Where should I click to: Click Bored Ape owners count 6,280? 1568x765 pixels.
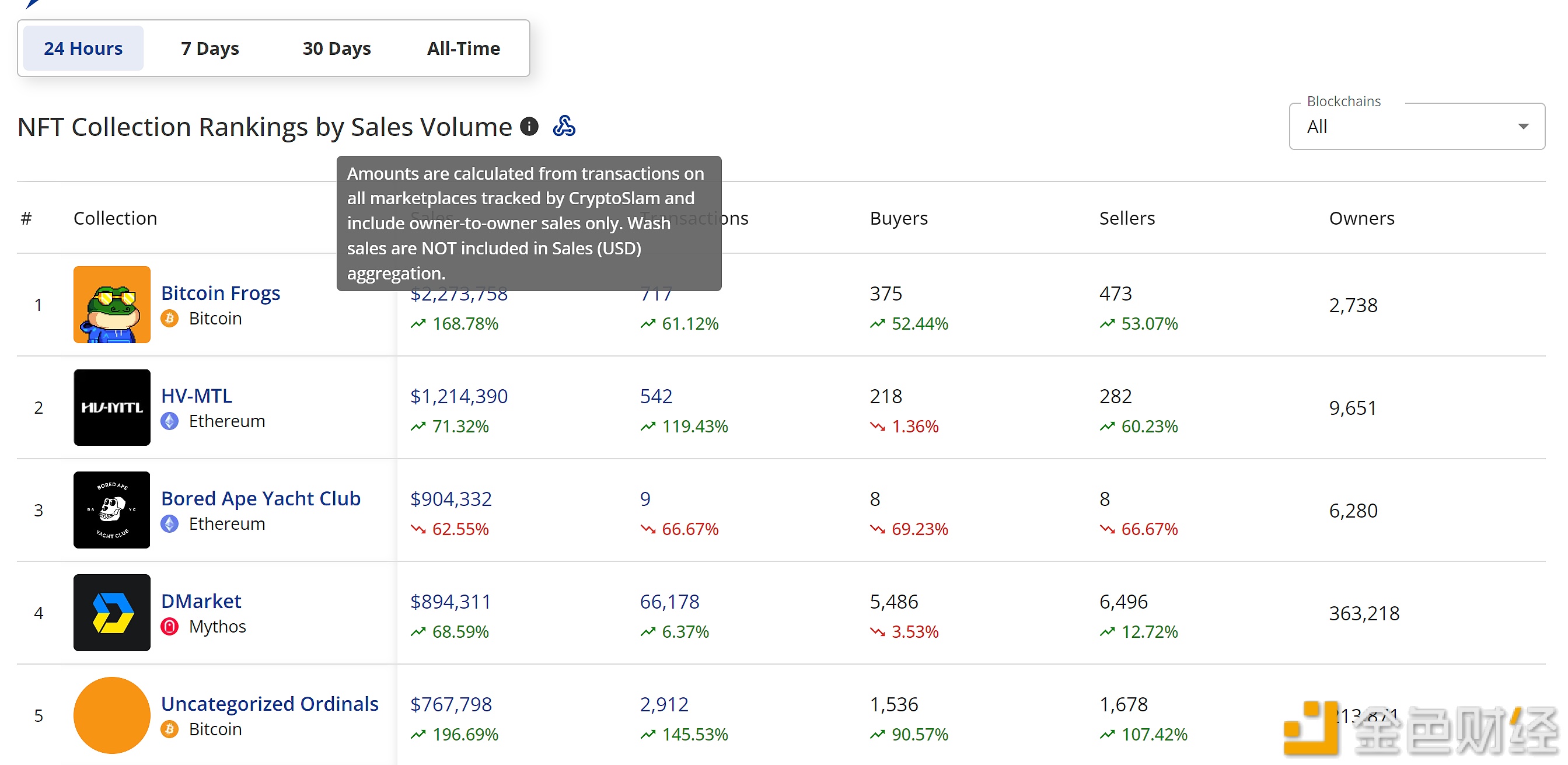point(1353,511)
